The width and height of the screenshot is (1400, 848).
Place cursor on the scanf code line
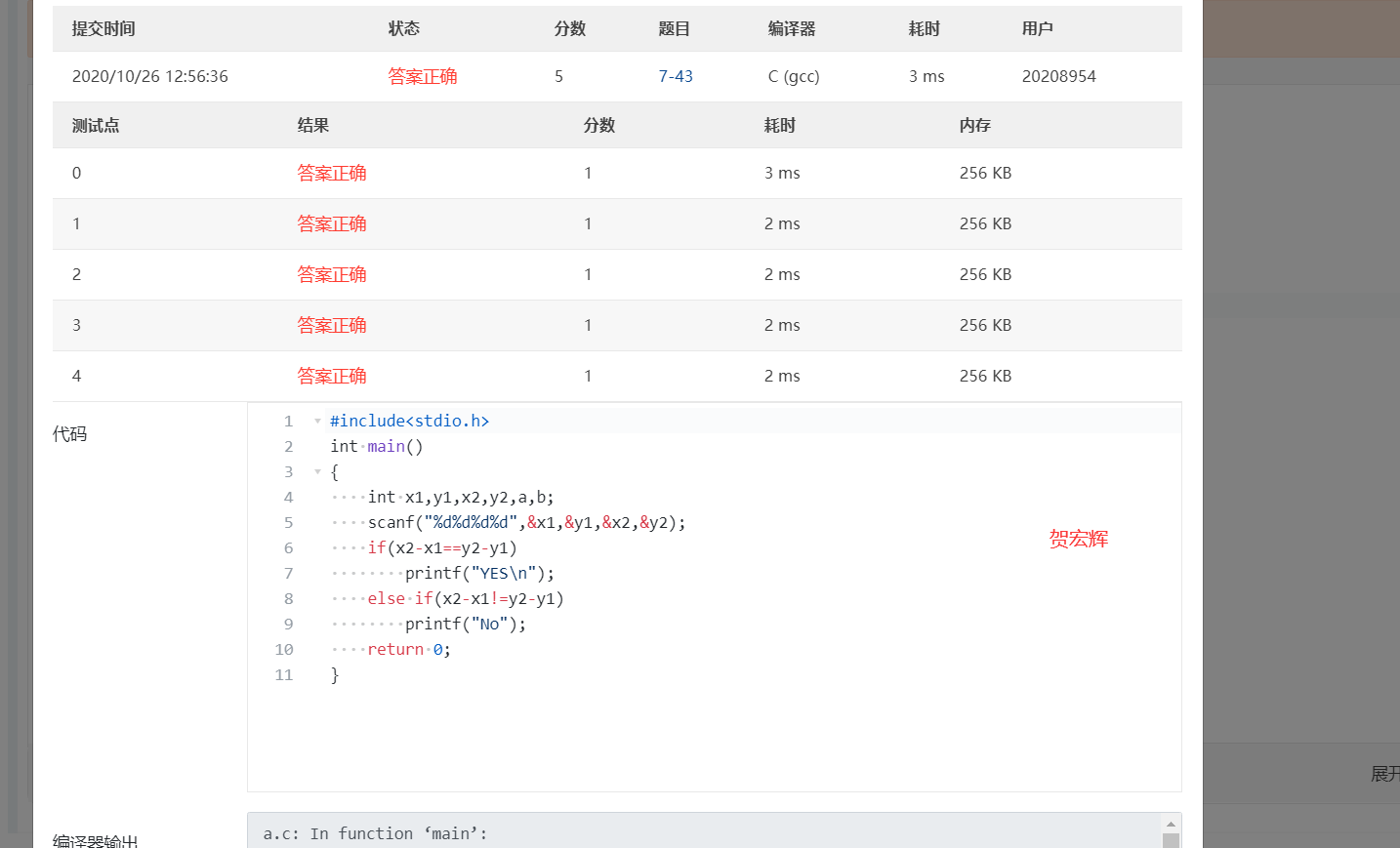[x=526, y=522]
